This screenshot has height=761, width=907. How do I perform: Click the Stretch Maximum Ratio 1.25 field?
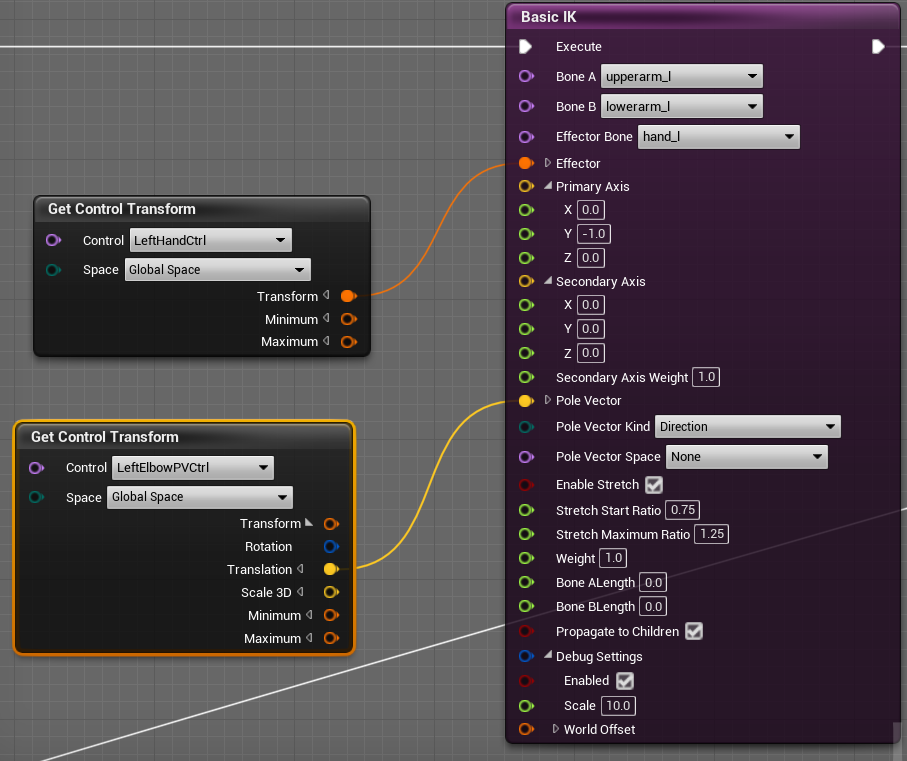711,534
